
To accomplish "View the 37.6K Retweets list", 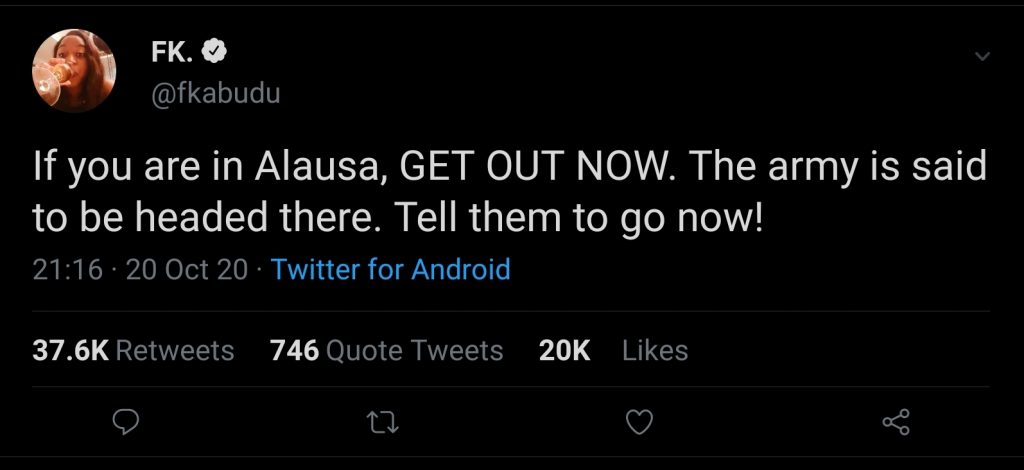I will [134, 351].
